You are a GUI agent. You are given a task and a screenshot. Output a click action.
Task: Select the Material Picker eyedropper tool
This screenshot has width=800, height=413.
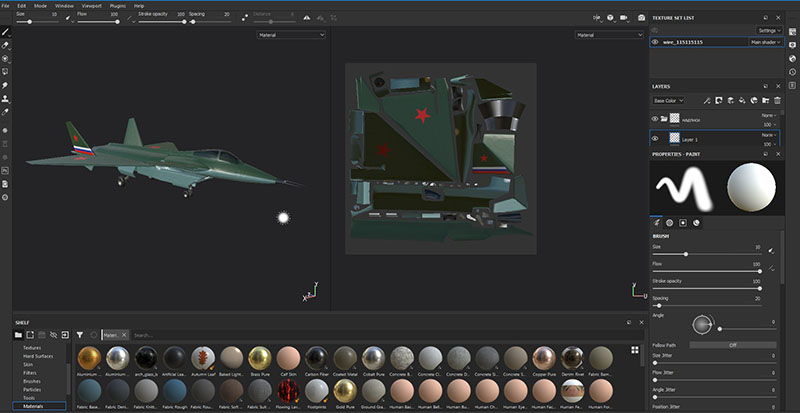pyautogui.click(x=6, y=113)
